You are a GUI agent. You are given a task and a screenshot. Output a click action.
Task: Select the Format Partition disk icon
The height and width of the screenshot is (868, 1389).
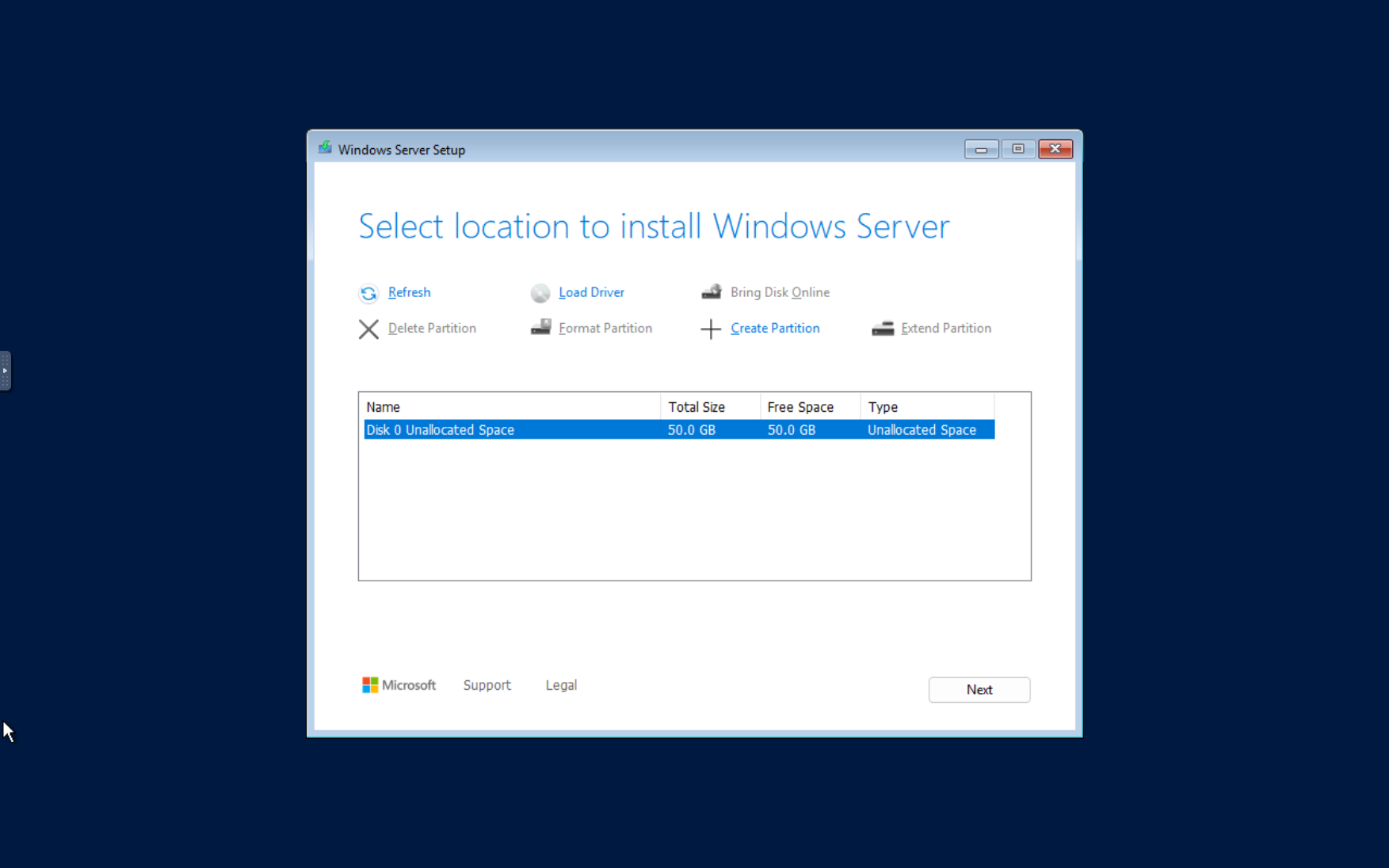click(540, 327)
